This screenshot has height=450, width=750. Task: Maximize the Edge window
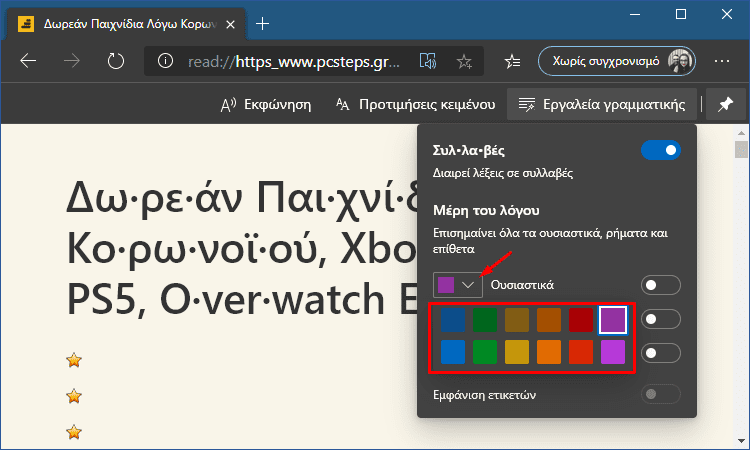point(681,14)
